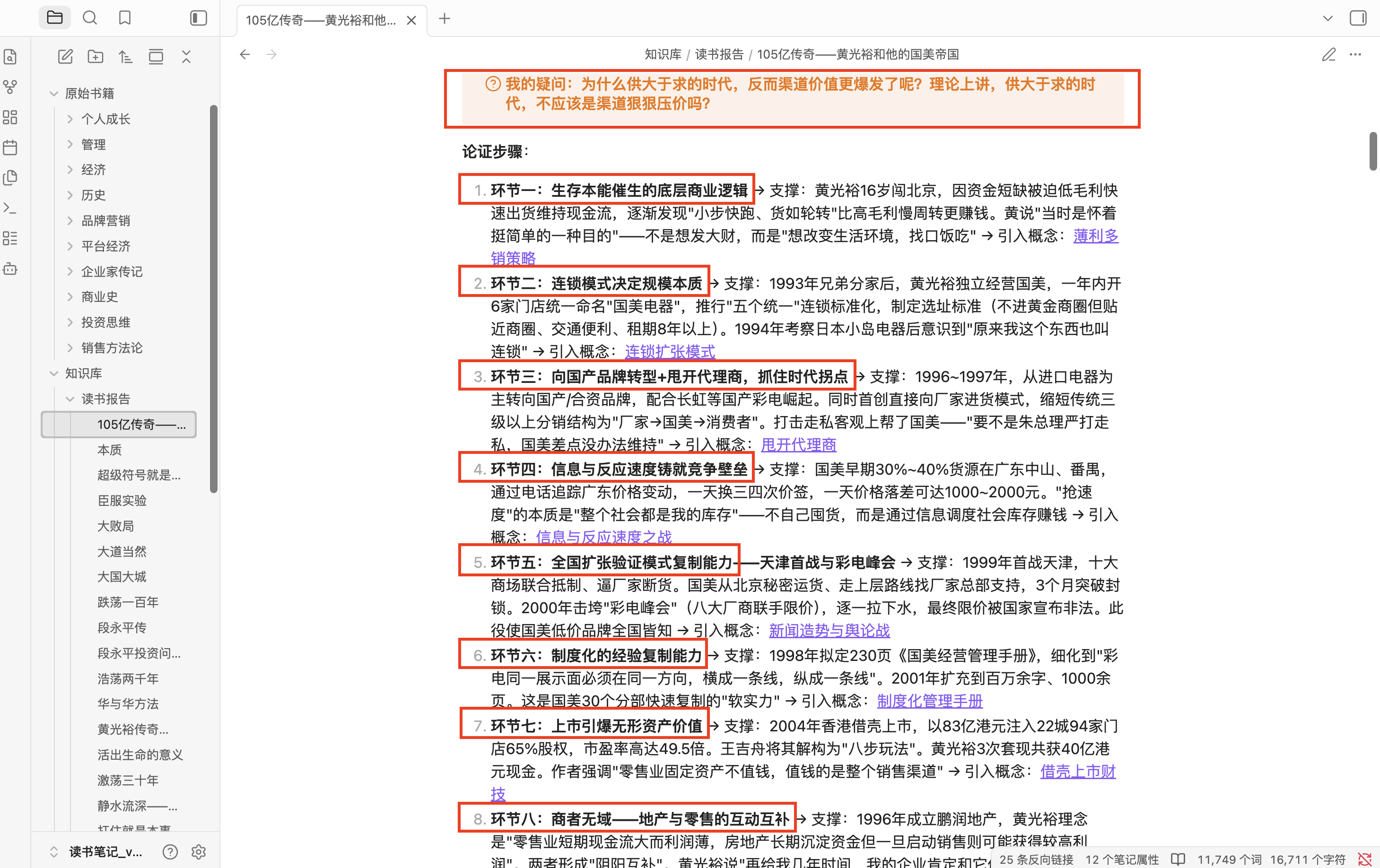
Task: Open the help question mark icon
Action: 170,852
